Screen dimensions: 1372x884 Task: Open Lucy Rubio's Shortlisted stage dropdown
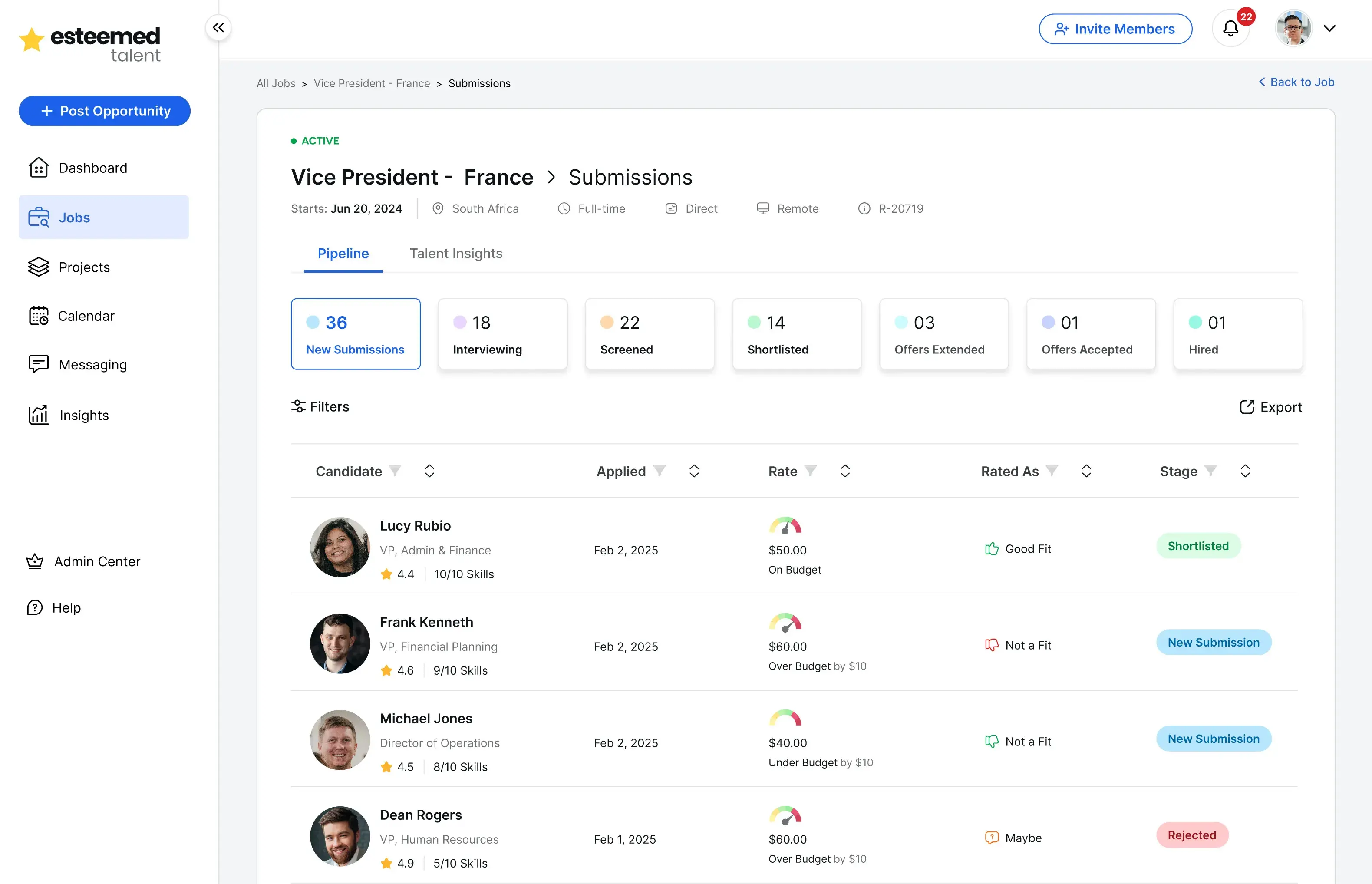[1198, 546]
